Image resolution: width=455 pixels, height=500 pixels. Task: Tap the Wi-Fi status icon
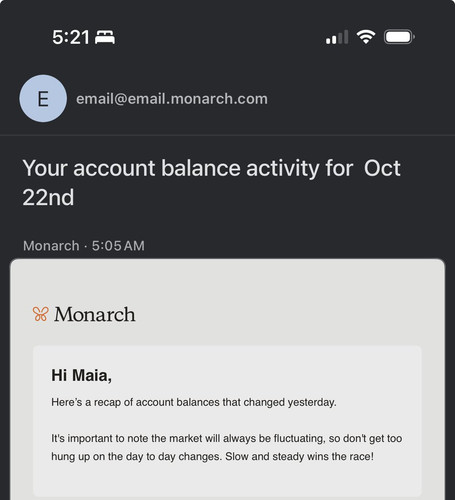point(366,37)
